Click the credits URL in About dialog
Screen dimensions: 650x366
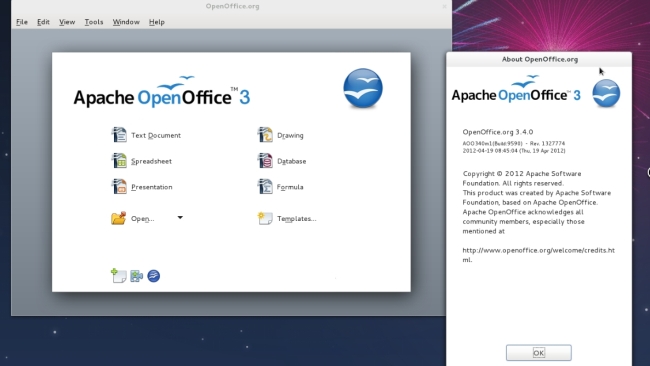(538, 255)
